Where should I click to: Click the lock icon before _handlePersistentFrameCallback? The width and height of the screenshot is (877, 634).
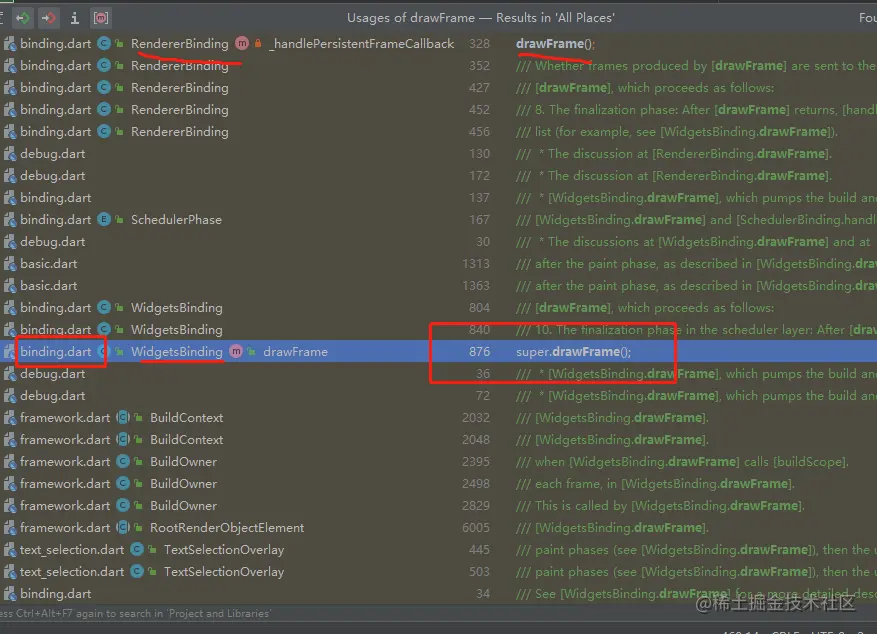[x=258, y=43]
